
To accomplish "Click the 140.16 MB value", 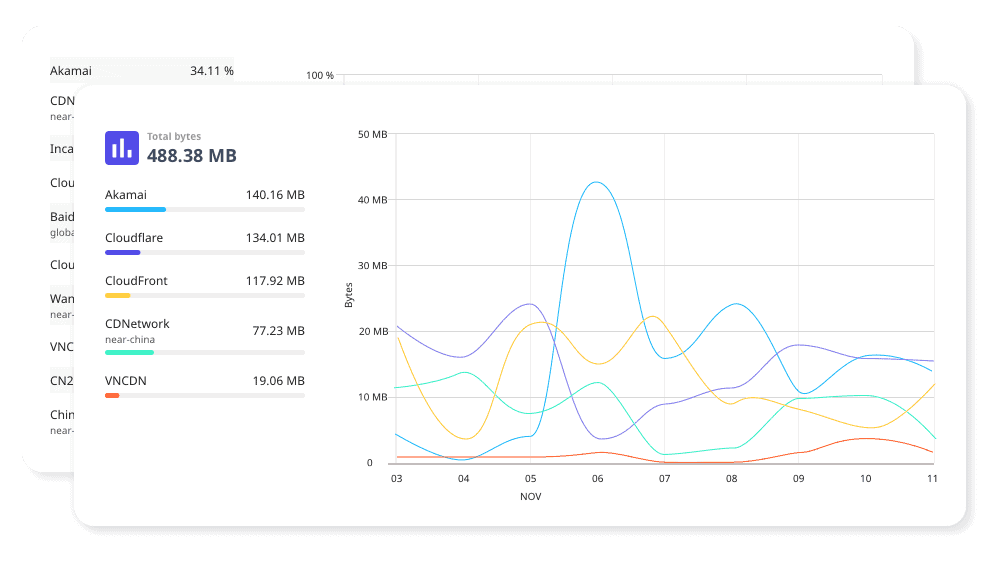I will click(x=275, y=195).
